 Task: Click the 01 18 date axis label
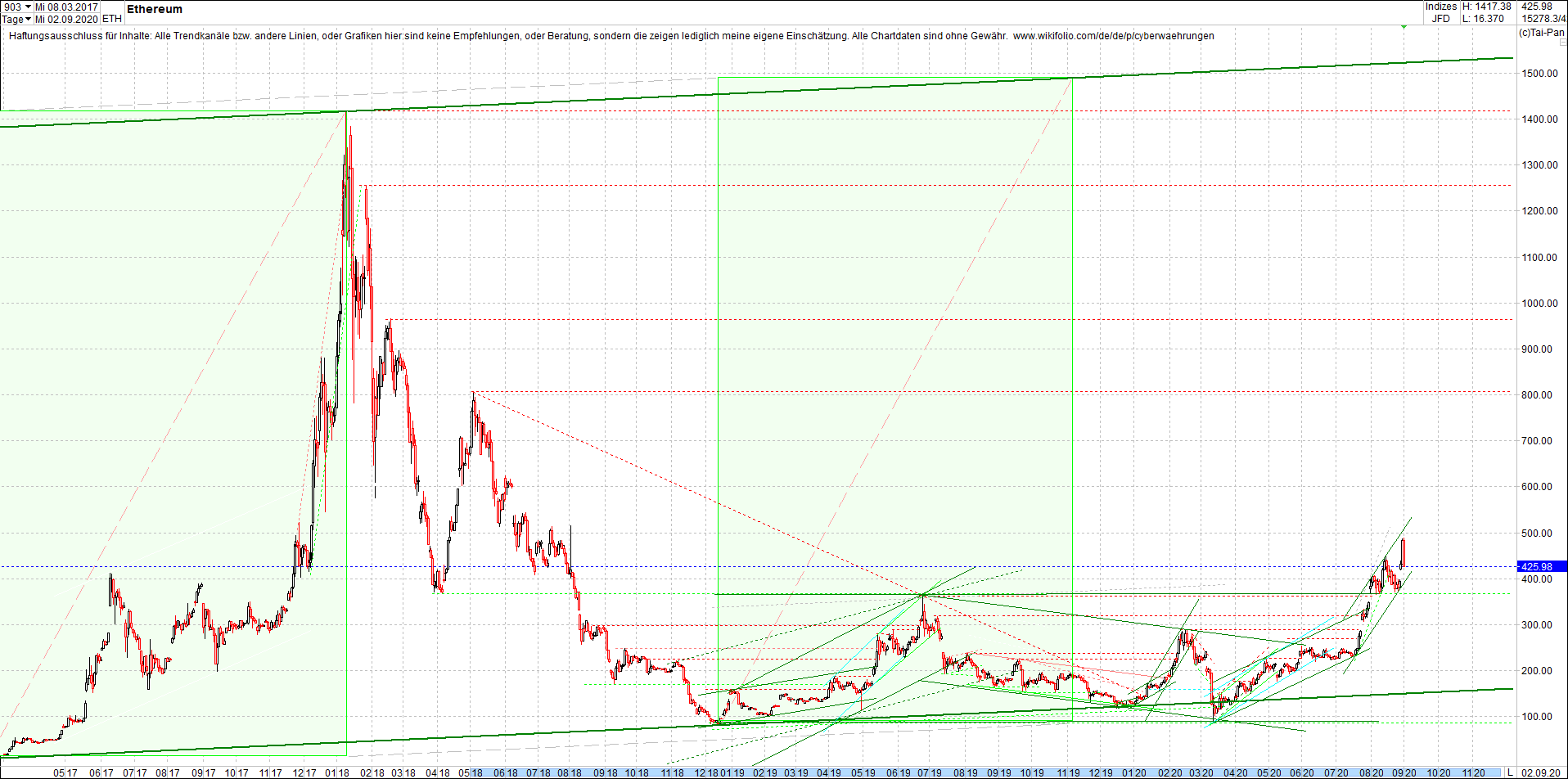337,773
